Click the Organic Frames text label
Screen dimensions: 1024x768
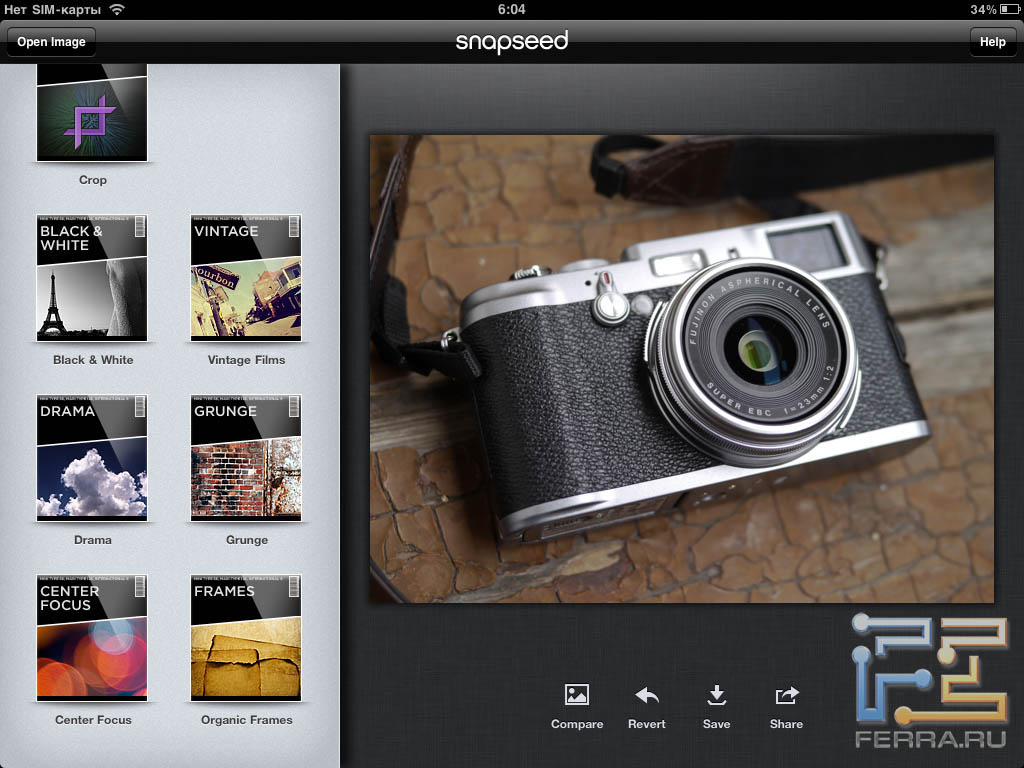[x=246, y=720]
